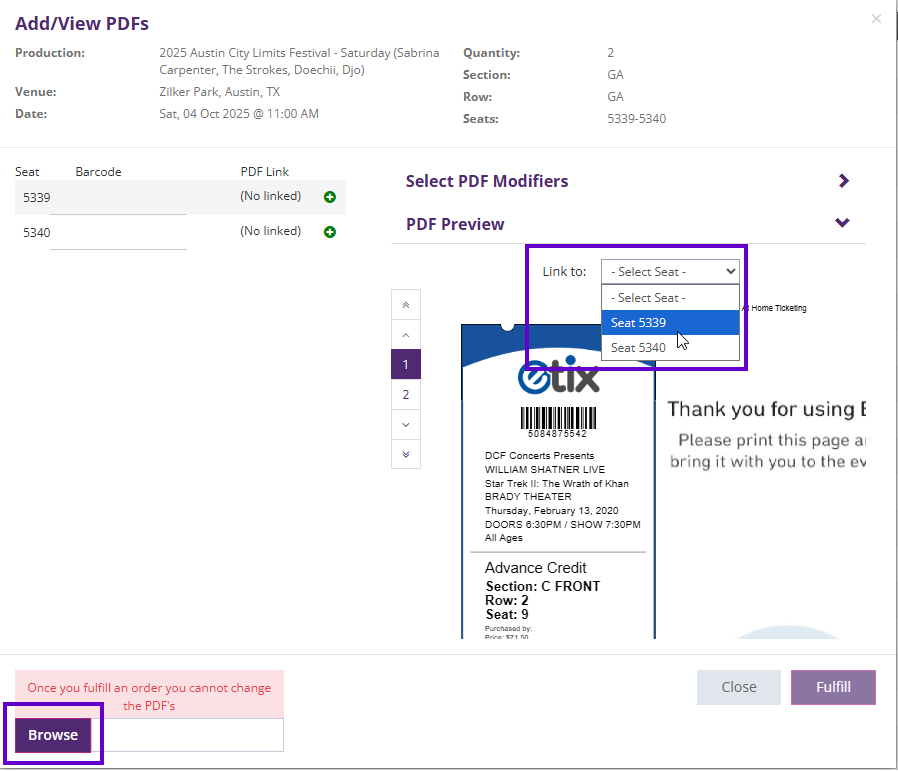
Task: Add a PDF link for seat 5339
Action: pyautogui.click(x=330, y=197)
